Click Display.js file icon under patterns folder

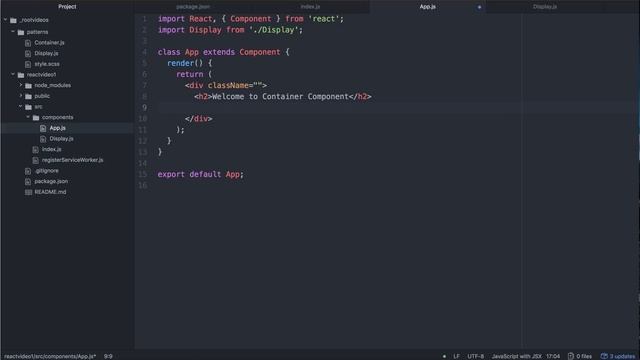click(x=28, y=53)
